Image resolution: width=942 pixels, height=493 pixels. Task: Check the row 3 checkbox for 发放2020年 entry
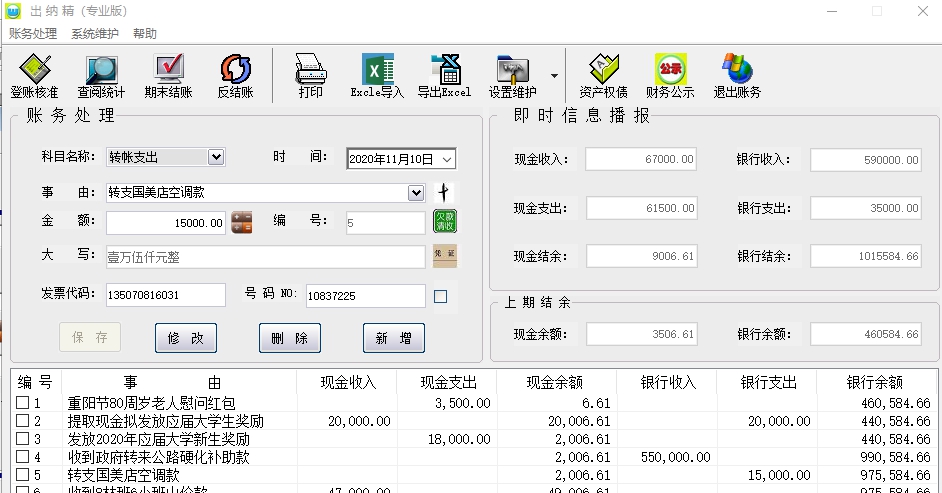coord(22,438)
